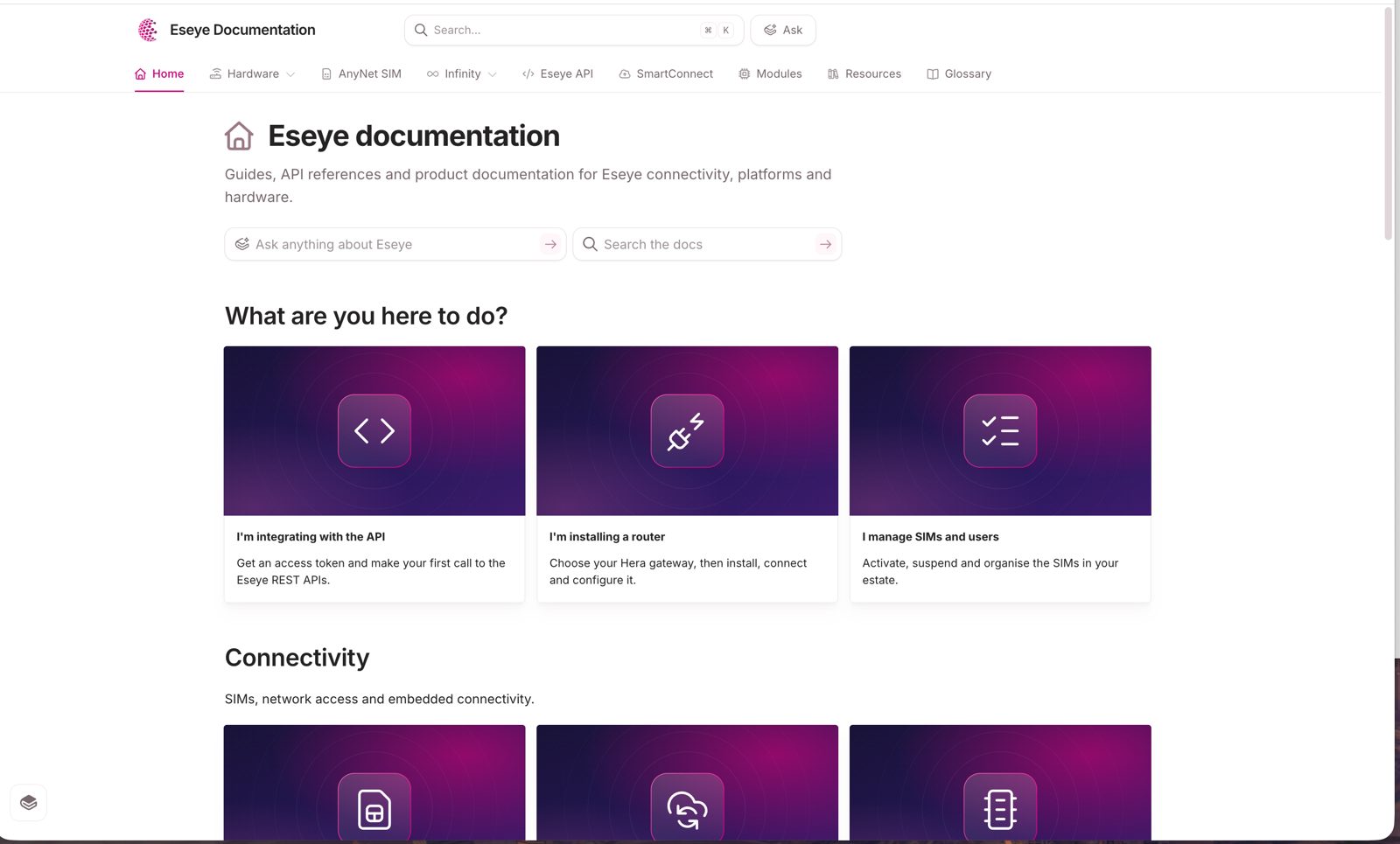Expand the Infinity dropdown chevron
Viewport: 1400px width, 844px height.
(493, 74)
